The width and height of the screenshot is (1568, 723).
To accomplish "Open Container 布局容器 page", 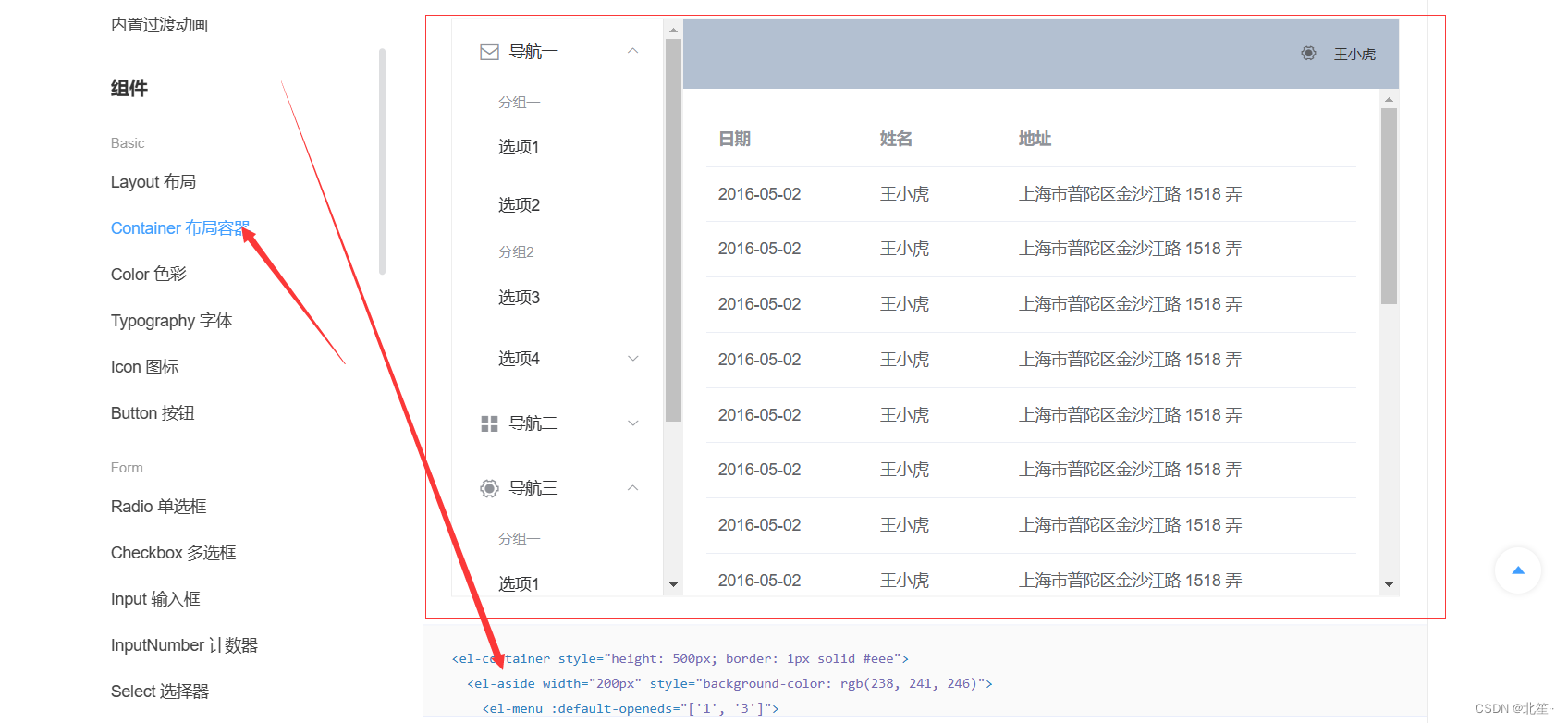I will (180, 228).
